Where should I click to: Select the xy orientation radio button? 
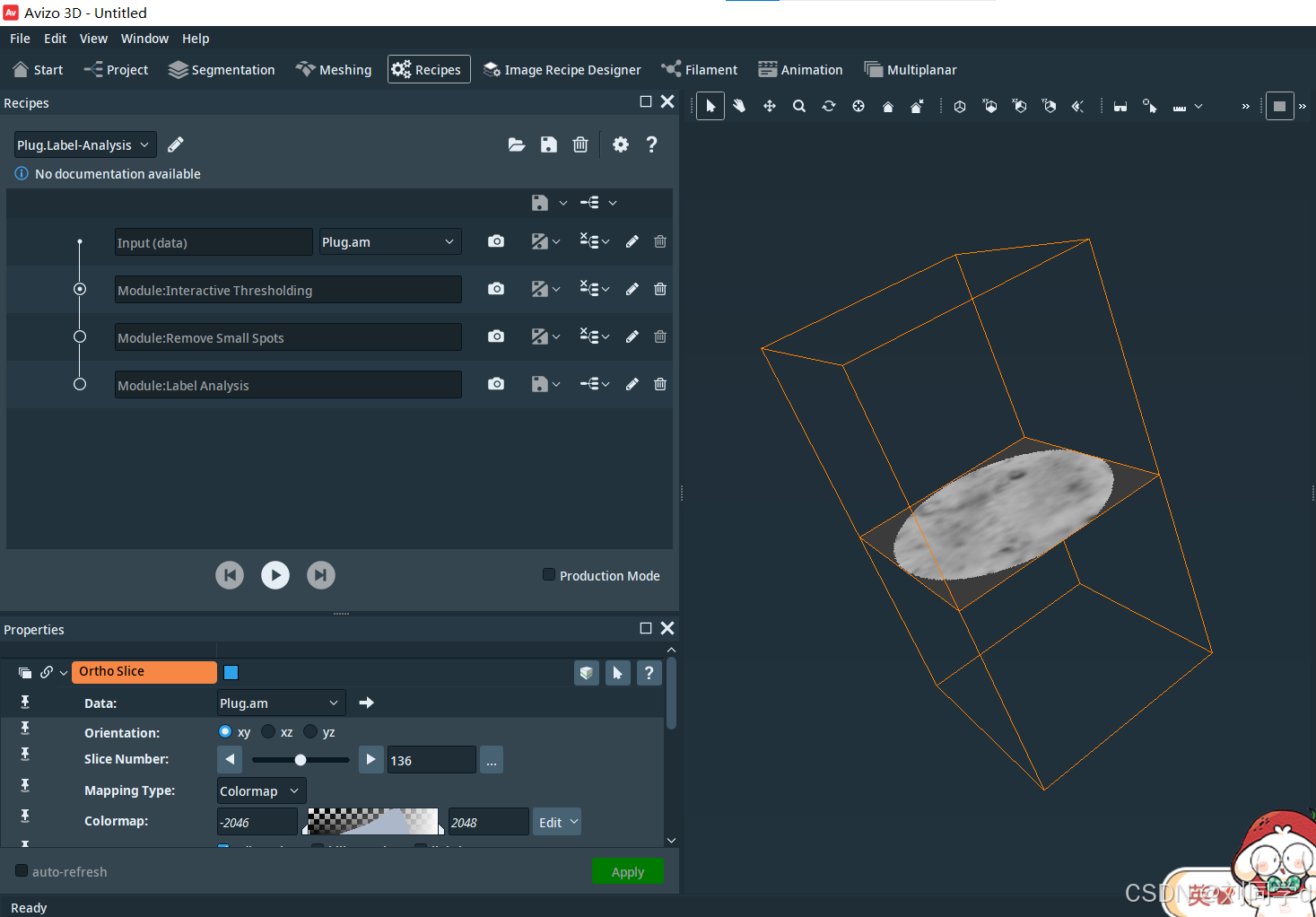point(225,731)
